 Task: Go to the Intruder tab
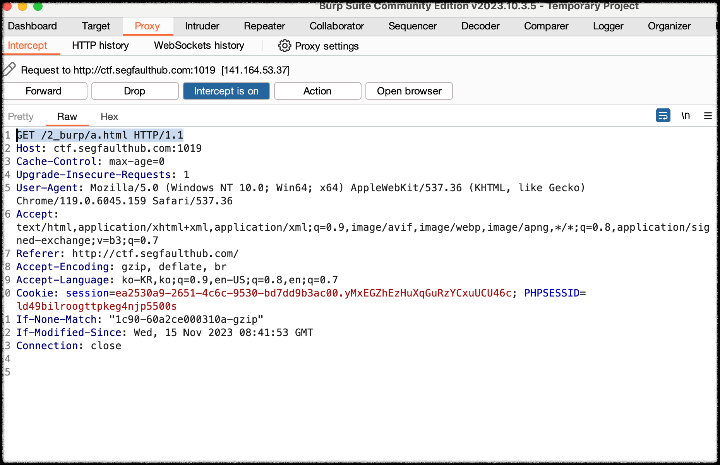202,26
